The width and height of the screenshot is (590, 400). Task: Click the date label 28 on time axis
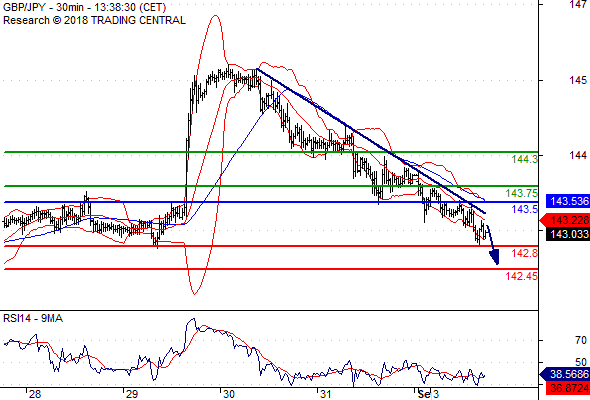point(35,394)
